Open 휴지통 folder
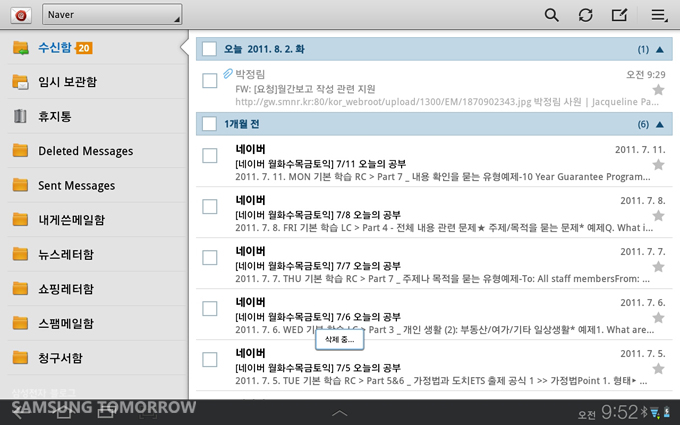 pos(96,116)
